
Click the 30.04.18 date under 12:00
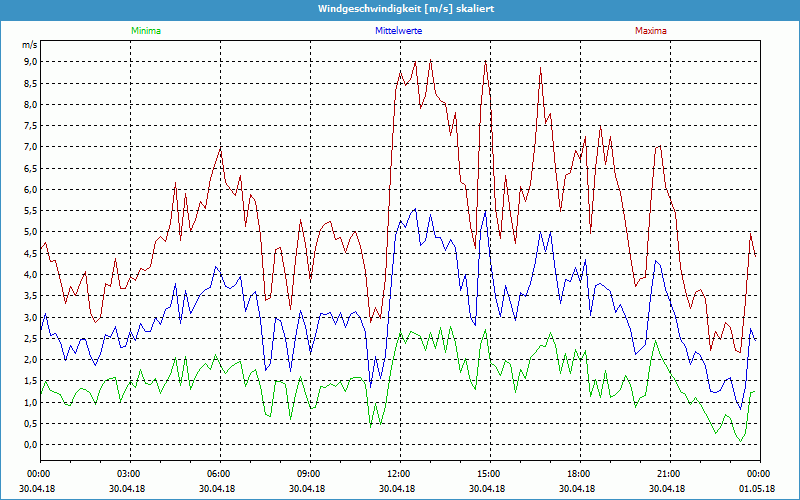396,488
